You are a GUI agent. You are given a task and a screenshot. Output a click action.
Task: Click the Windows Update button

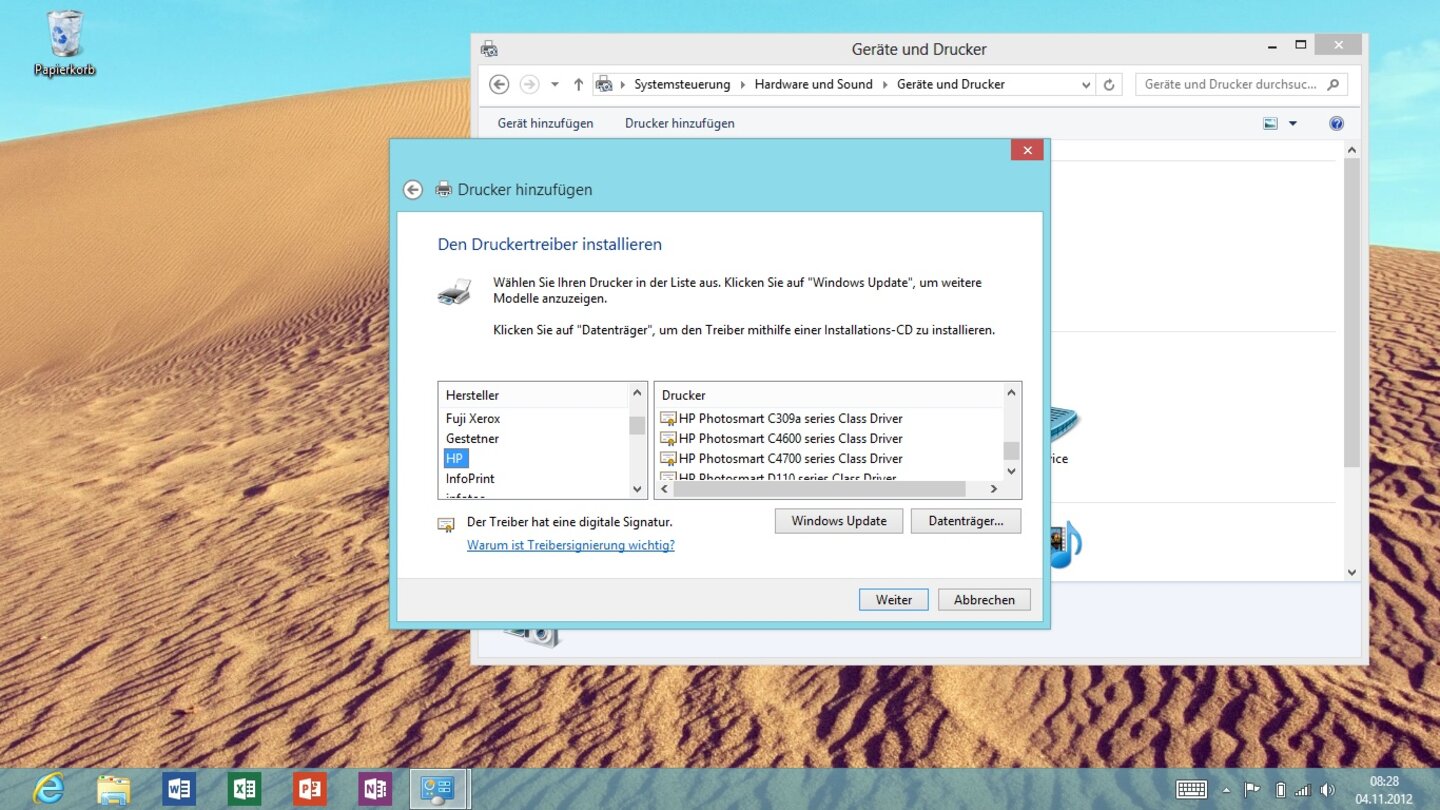coord(839,521)
